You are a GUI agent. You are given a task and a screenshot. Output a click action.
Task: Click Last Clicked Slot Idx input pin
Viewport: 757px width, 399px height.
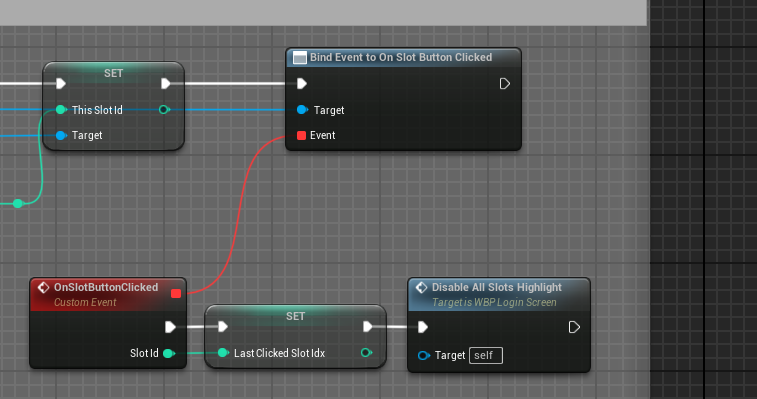coord(223,353)
